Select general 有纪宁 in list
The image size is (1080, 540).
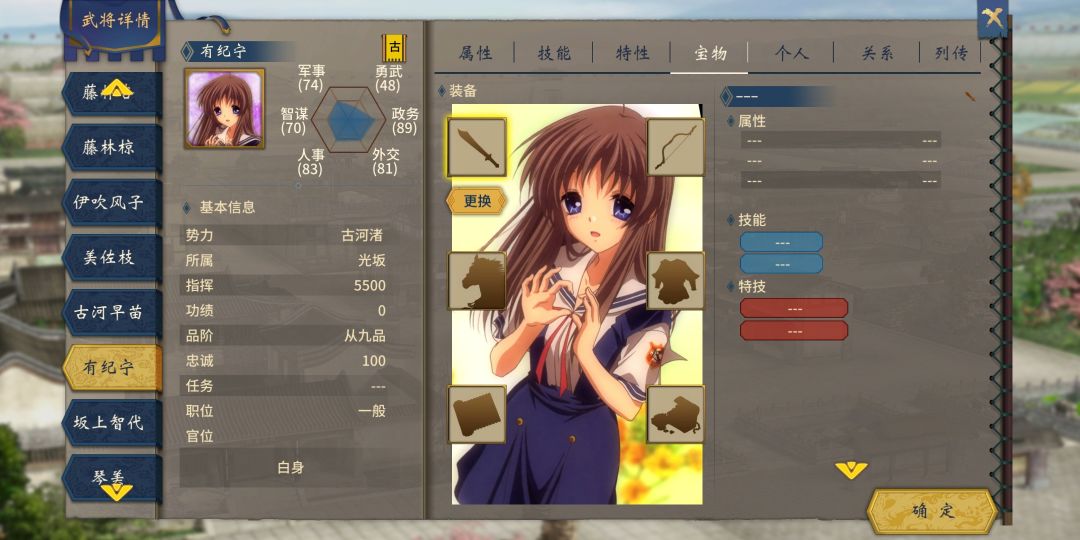[112, 368]
